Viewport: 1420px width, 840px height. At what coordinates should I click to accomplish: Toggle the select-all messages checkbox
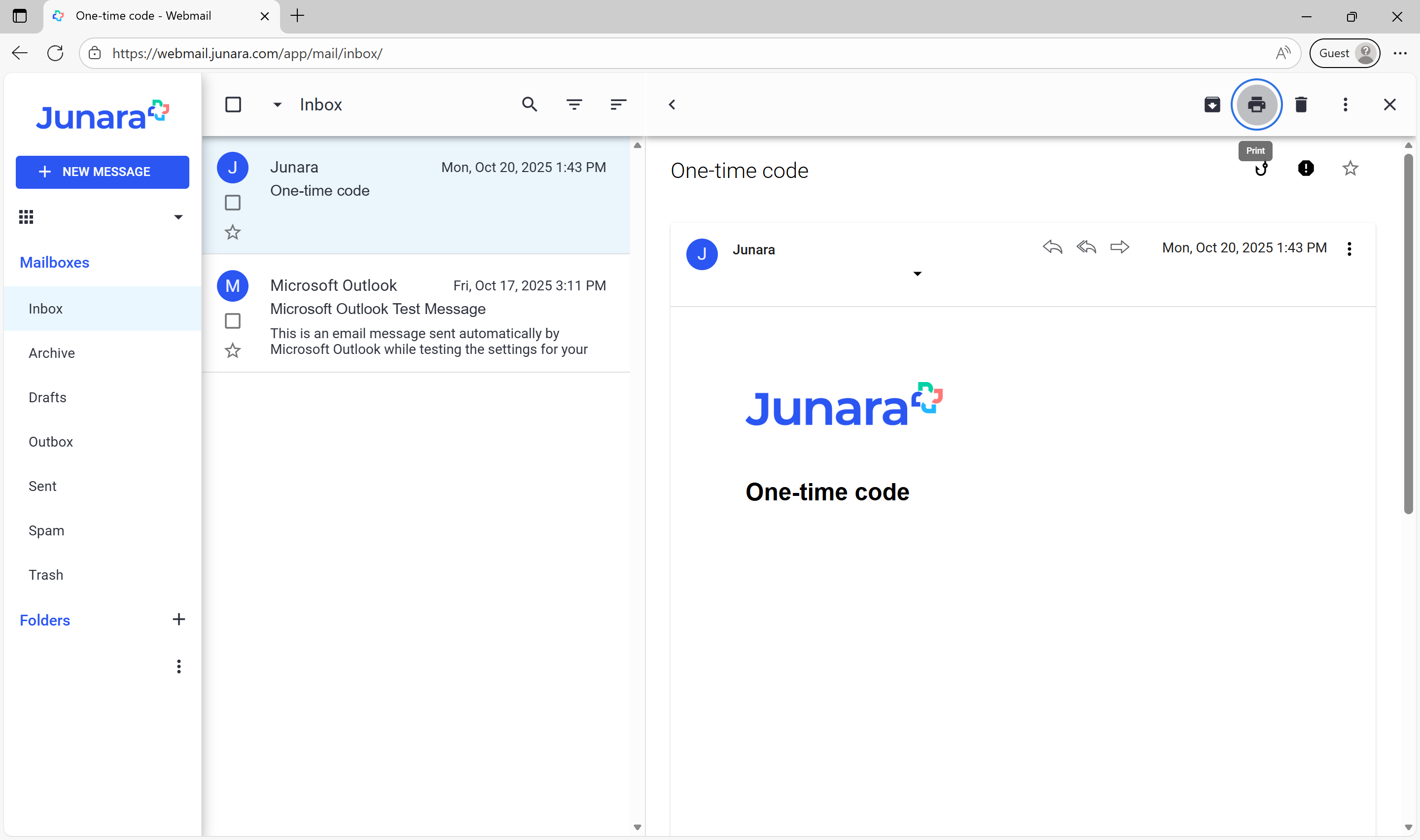(233, 105)
